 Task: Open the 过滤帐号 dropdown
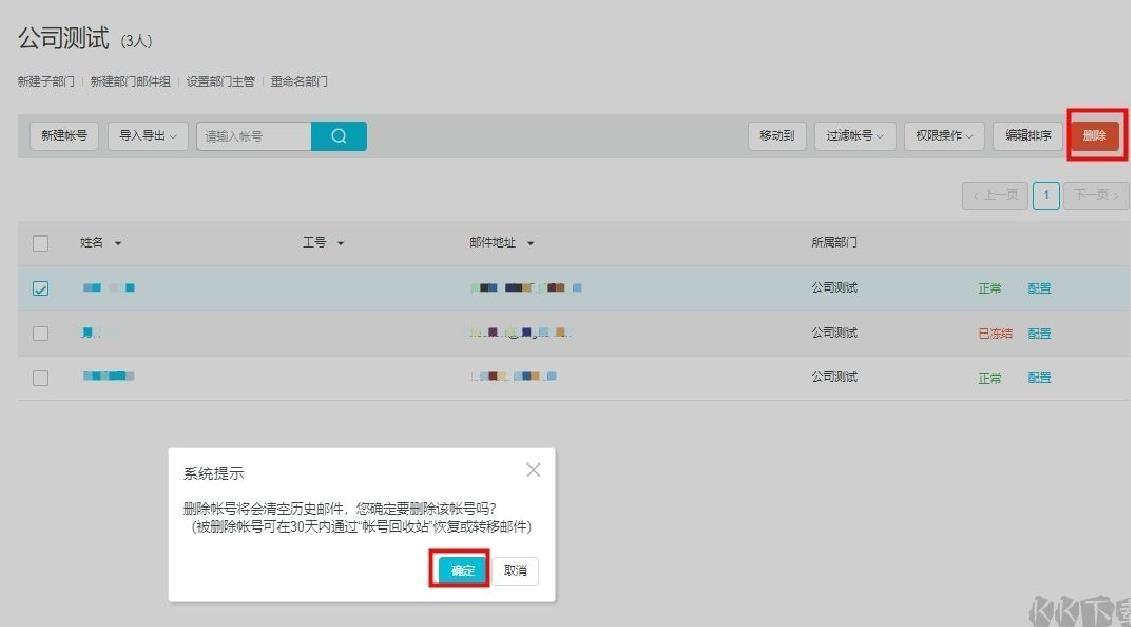tap(855, 136)
